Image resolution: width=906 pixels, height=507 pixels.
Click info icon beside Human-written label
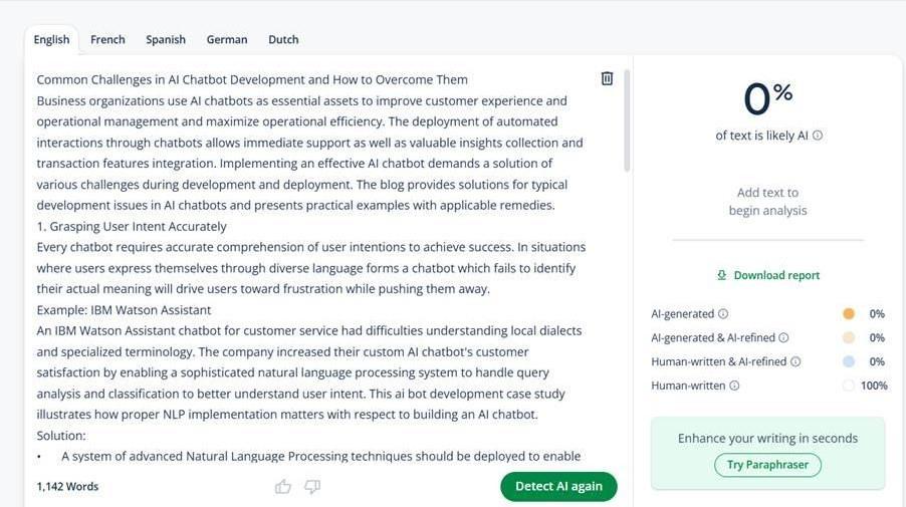tap(735, 386)
